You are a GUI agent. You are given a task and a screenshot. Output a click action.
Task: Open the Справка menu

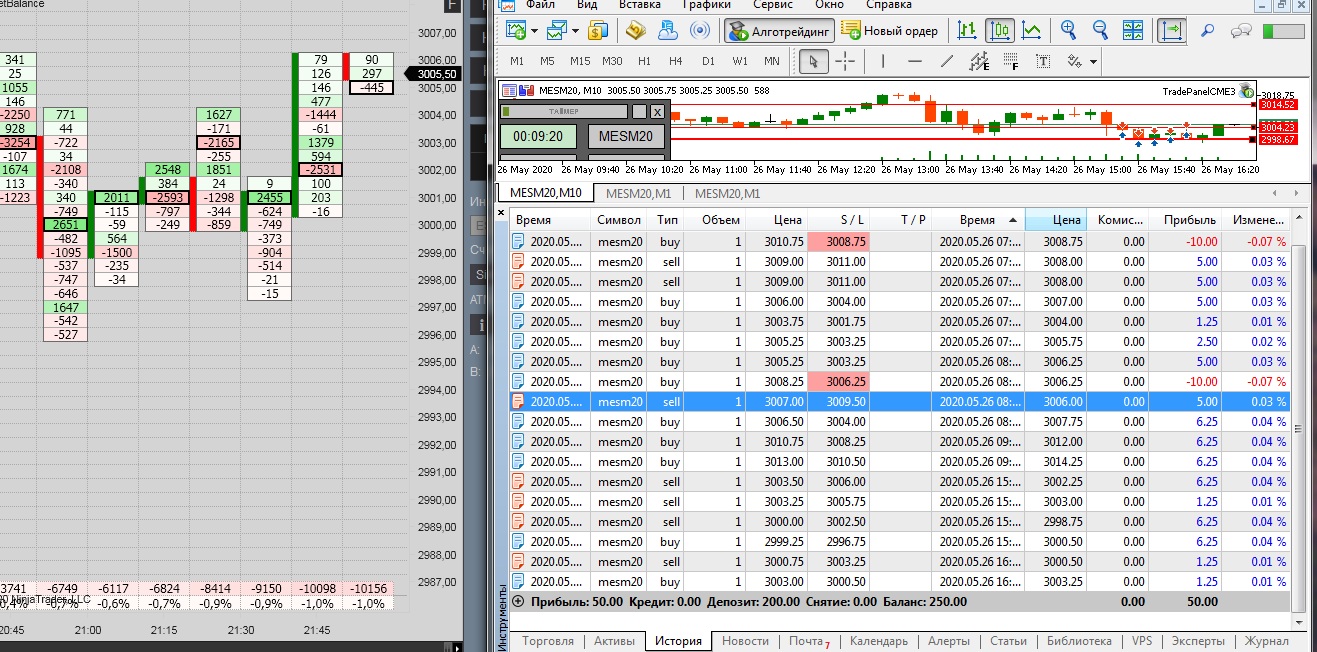tap(888, 5)
